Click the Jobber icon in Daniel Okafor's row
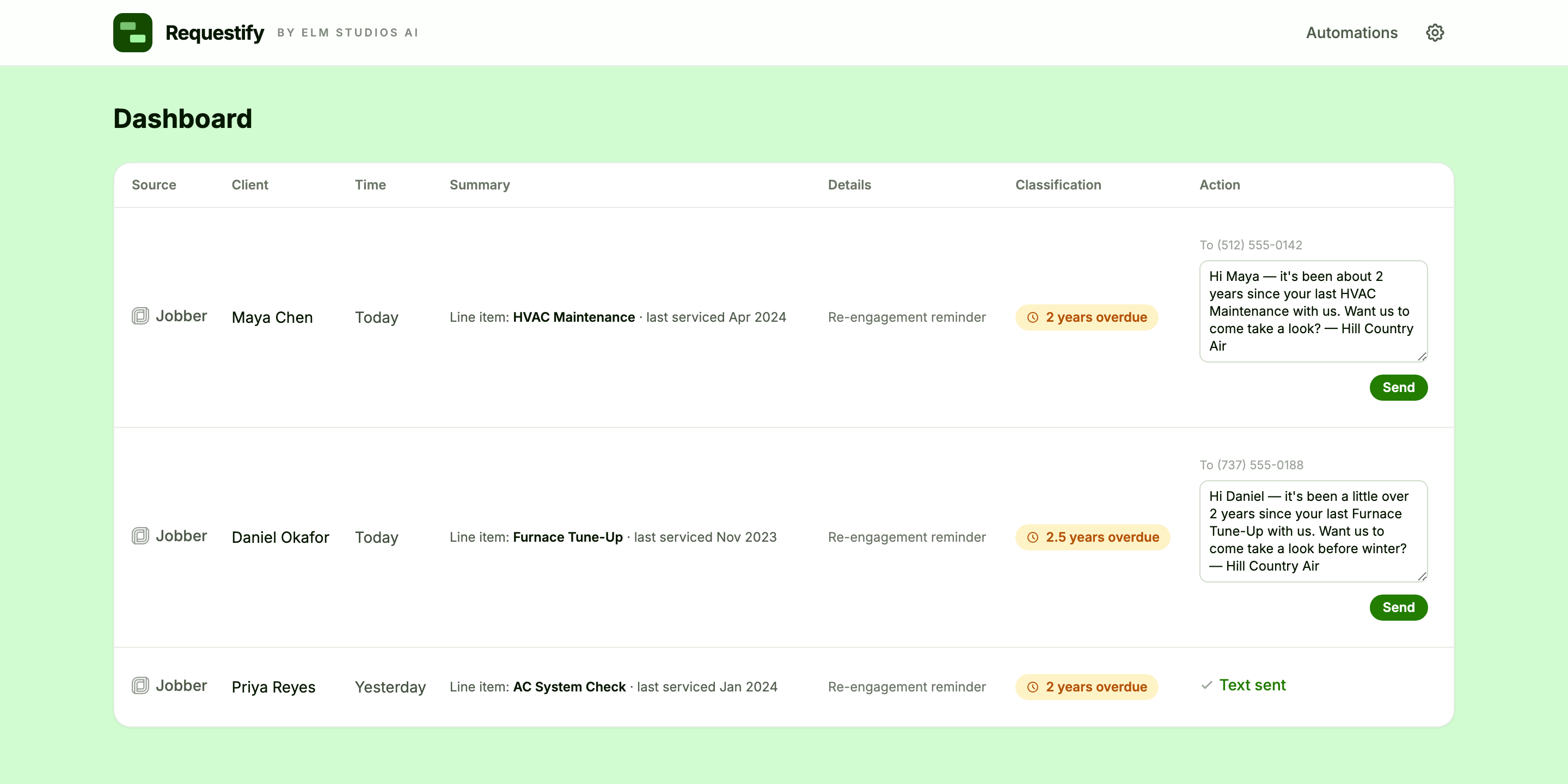Image resolution: width=1568 pixels, height=784 pixels. pos(140,536)
